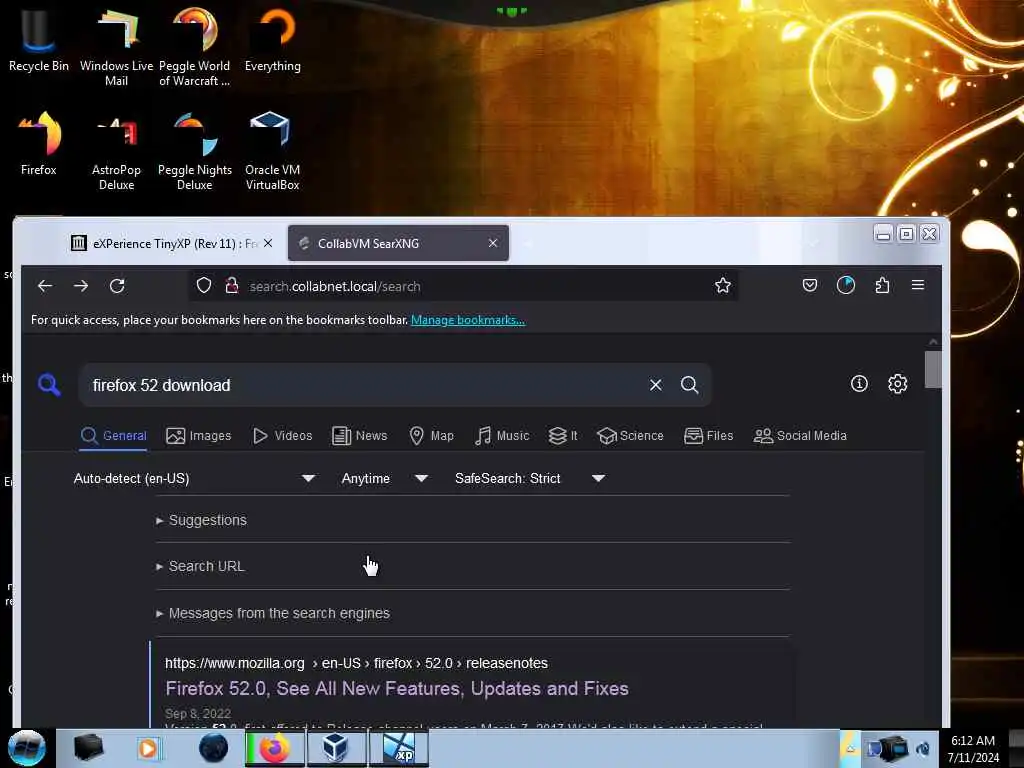Open the Firefox hamburger application menu

coord(918,285)
